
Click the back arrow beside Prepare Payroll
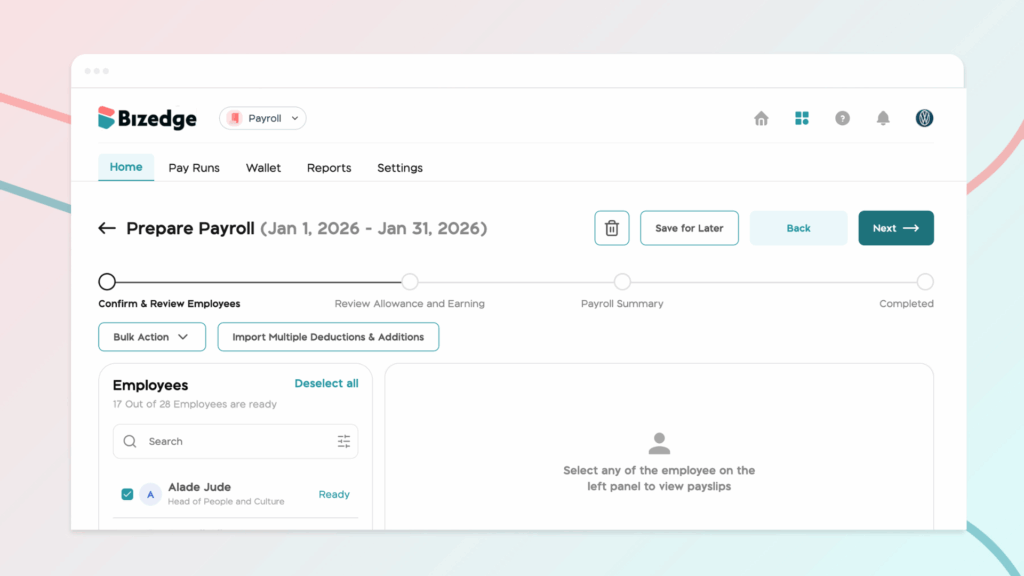107,228
